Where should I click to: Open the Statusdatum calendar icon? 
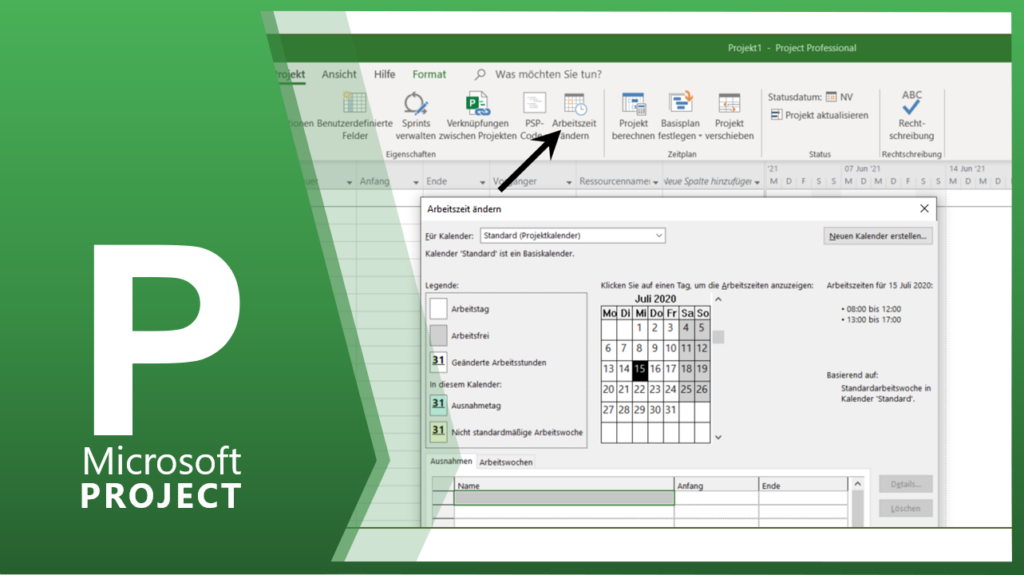click(x=831, y=97)
